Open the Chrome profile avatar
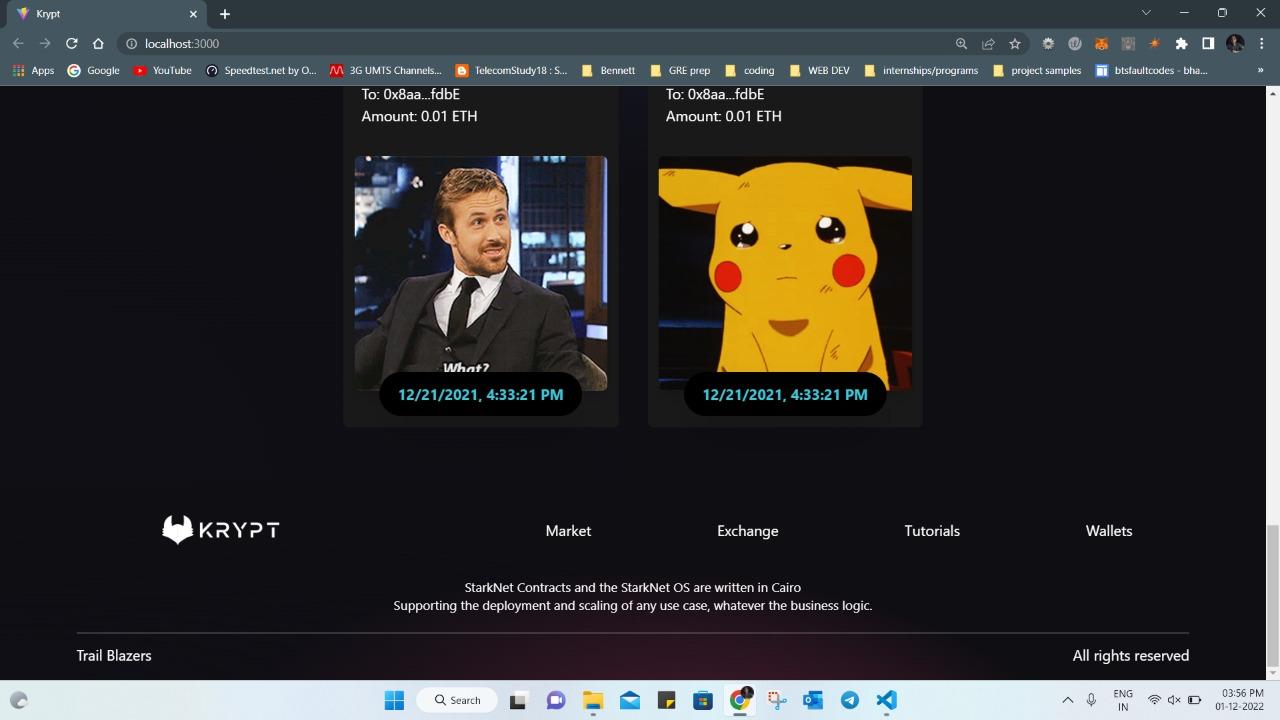This screenshot has height=720, width=1280. 1235,44
